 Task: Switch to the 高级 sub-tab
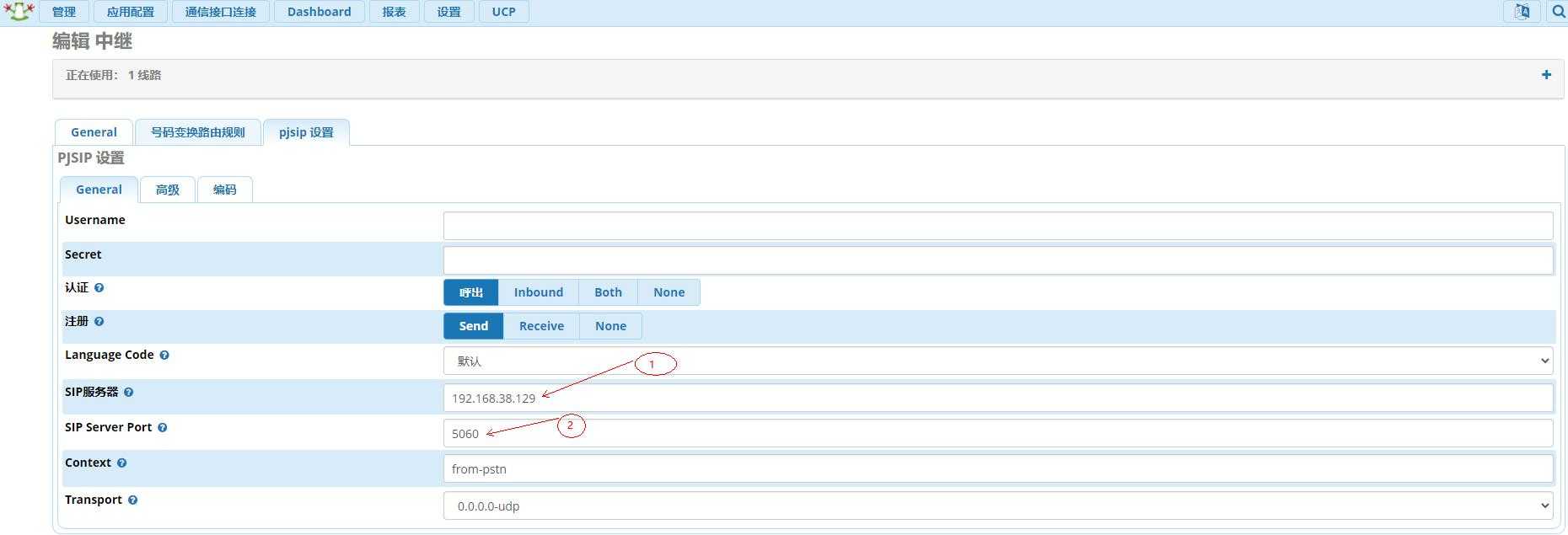tap(168, 190)
